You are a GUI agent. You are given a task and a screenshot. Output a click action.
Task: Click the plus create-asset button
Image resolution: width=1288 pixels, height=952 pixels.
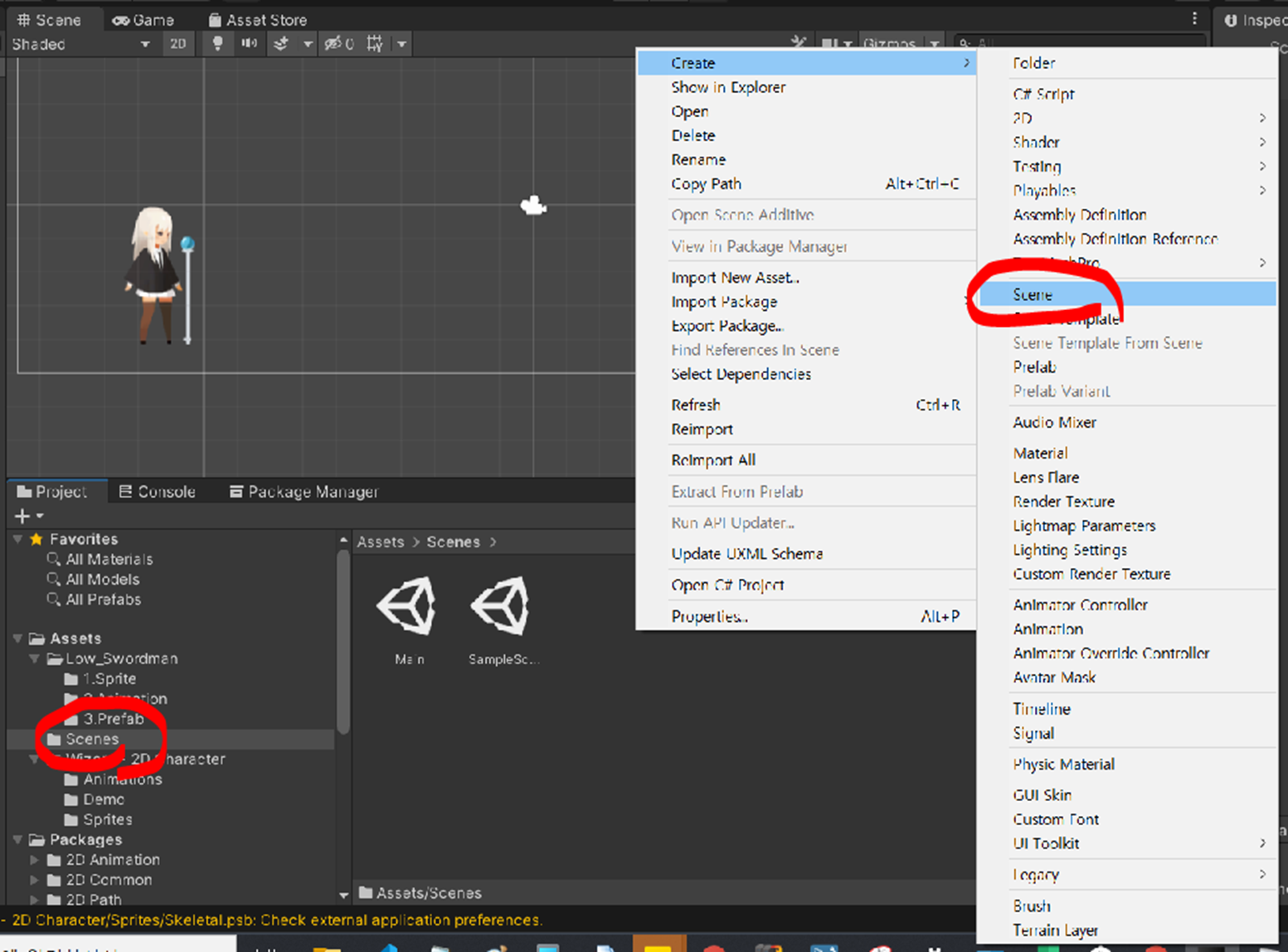[22, 516]
